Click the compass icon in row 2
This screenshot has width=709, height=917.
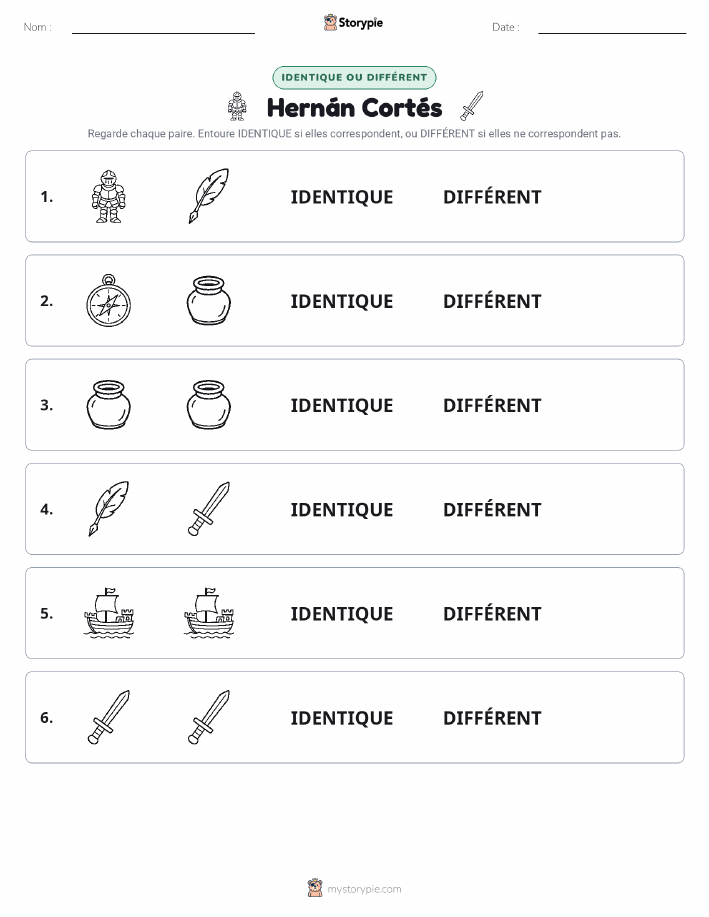point(109,301)
